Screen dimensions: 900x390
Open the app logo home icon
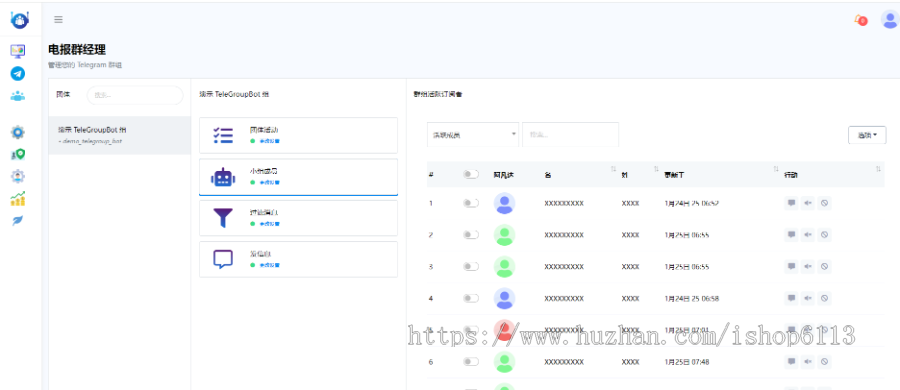(x=20, y=20)
